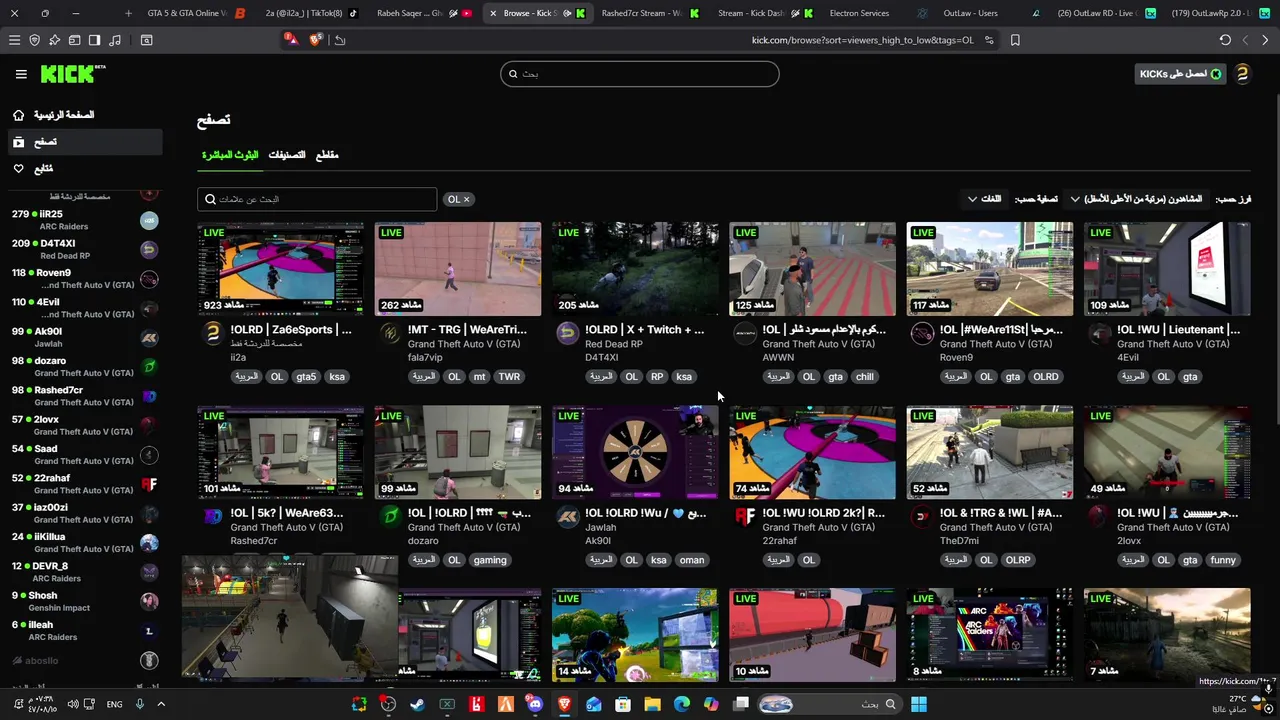Switch to the Clips tab
The height and width of the screenshot is (720, 1280).
pyautogui.click(x=327, y=155)
